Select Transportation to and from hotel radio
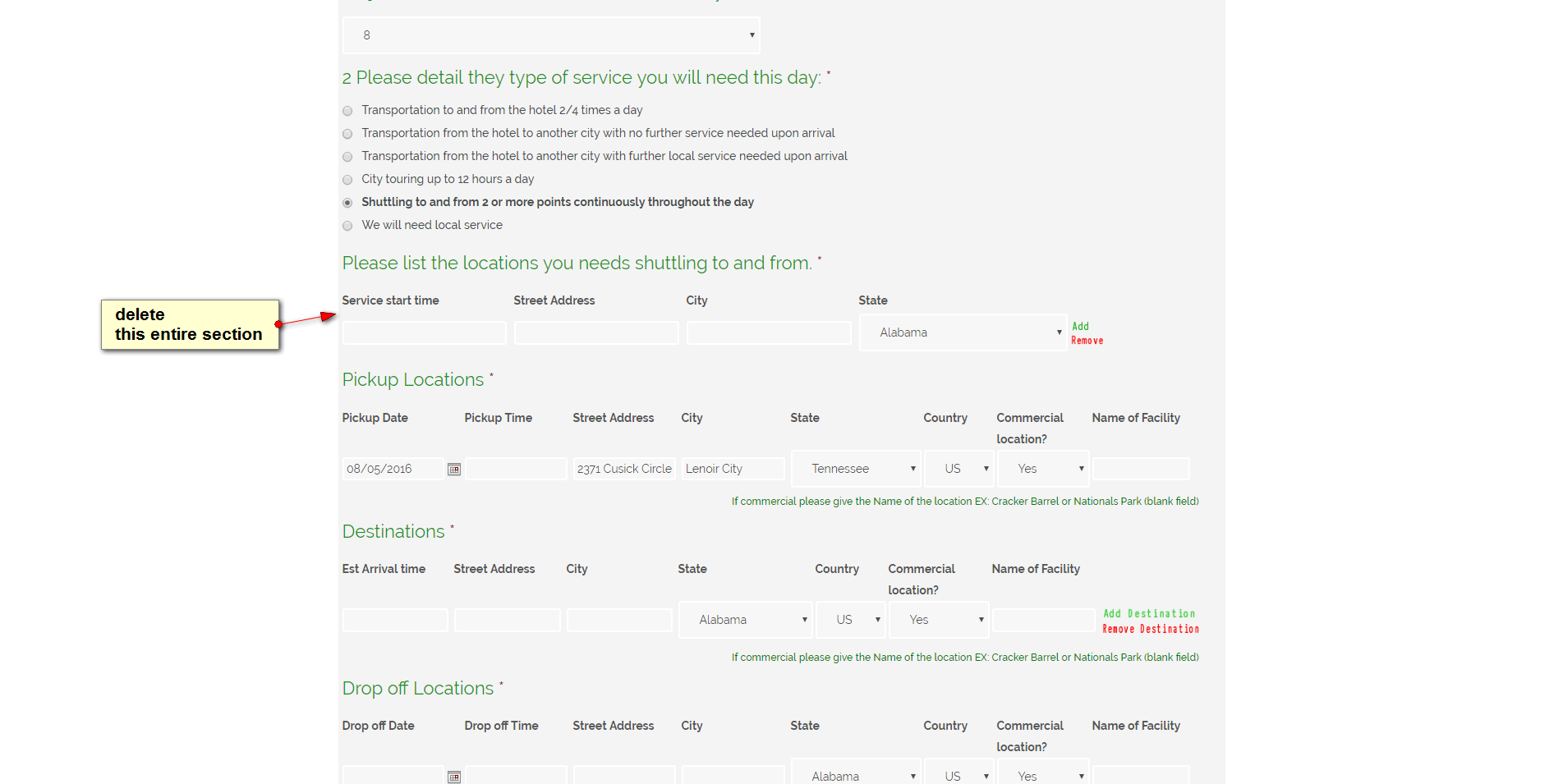The height and width of the screenshot is (784, 1563). pos(348,111)
